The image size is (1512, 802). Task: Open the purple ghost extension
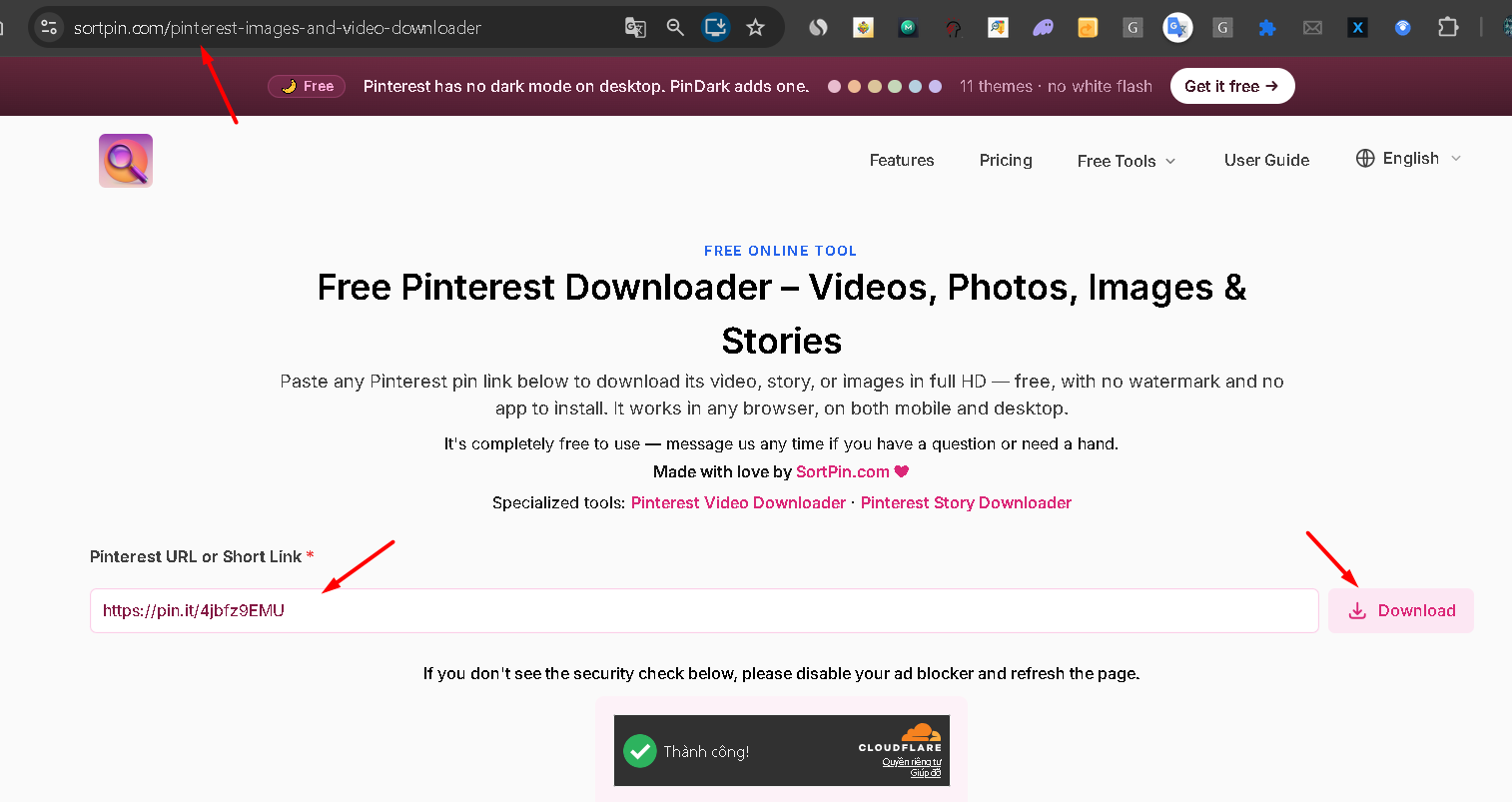pyautogui.click(x=1043, y=28)
